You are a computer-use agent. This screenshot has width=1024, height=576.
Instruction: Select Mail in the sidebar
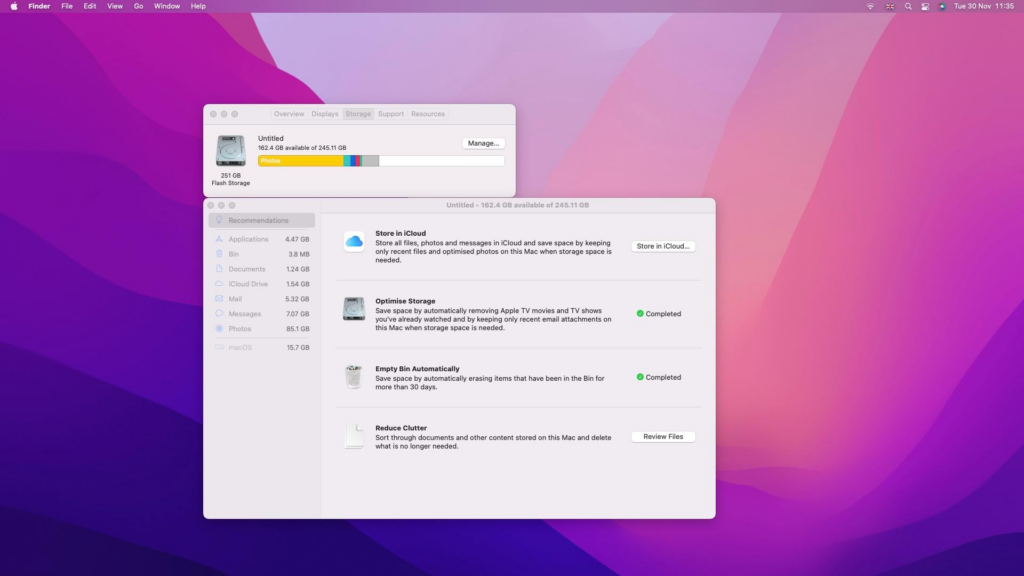click(x=261, y=299)
